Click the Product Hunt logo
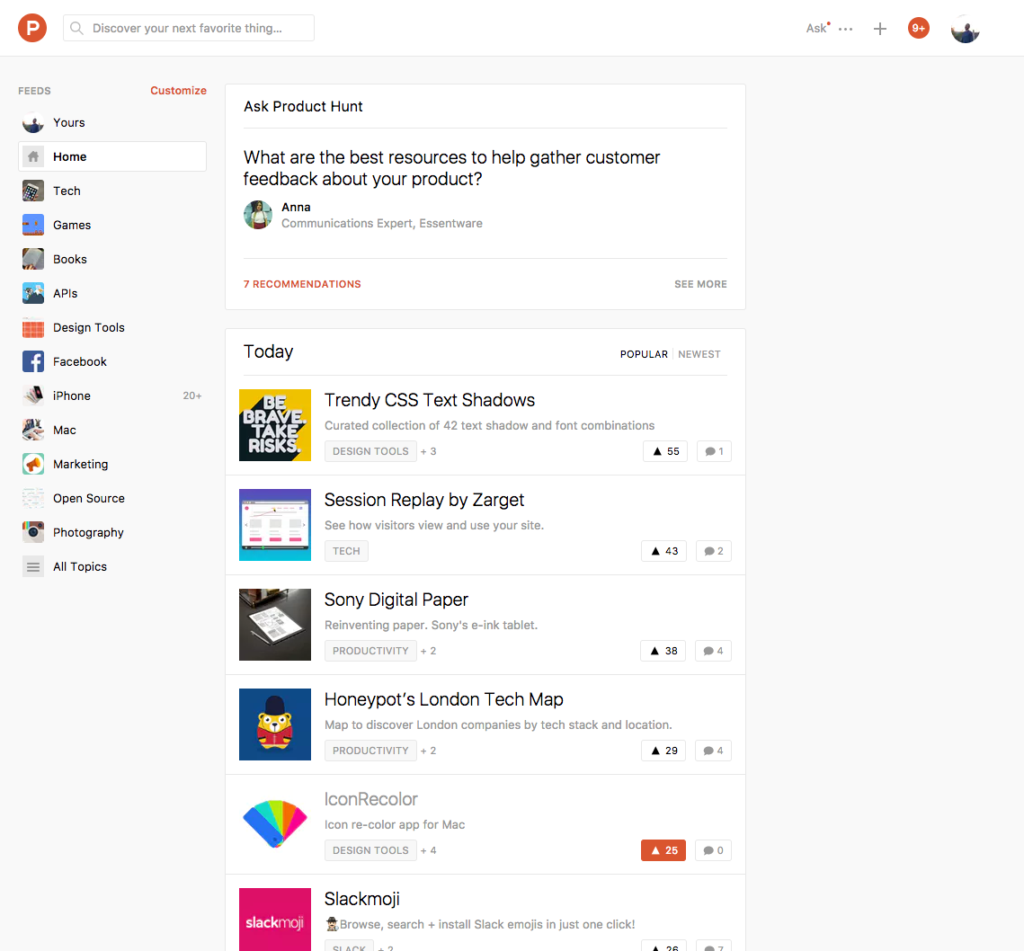The height and width of the screenshot is (951, 1024). click(x=32, y=28)
